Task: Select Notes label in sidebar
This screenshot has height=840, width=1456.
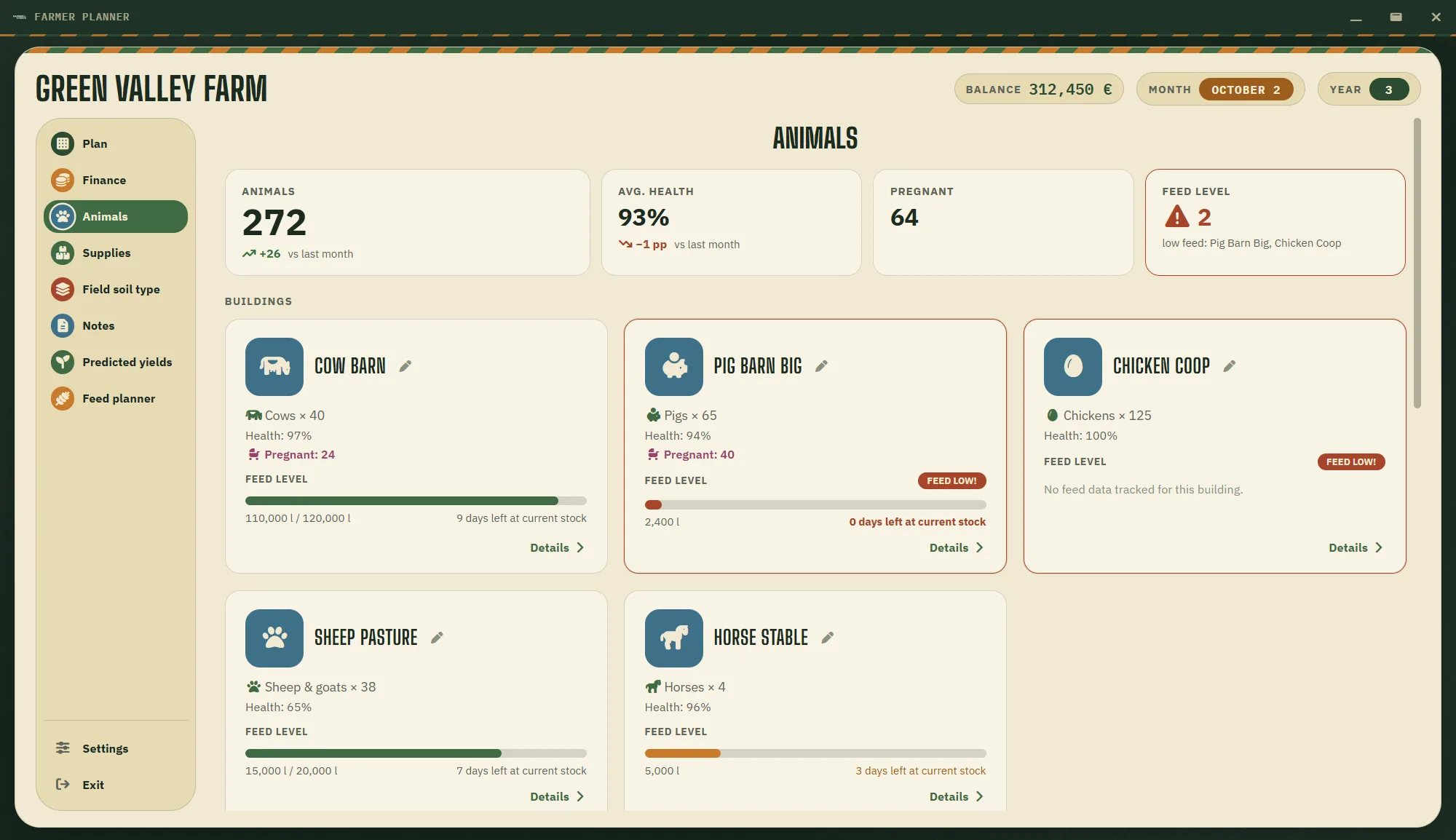Action: pos(98,325)
